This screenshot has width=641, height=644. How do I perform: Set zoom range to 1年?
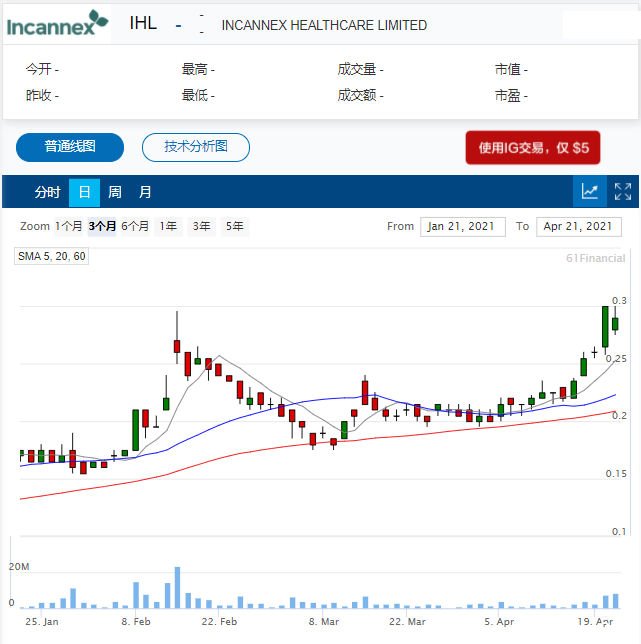[168, 226]
